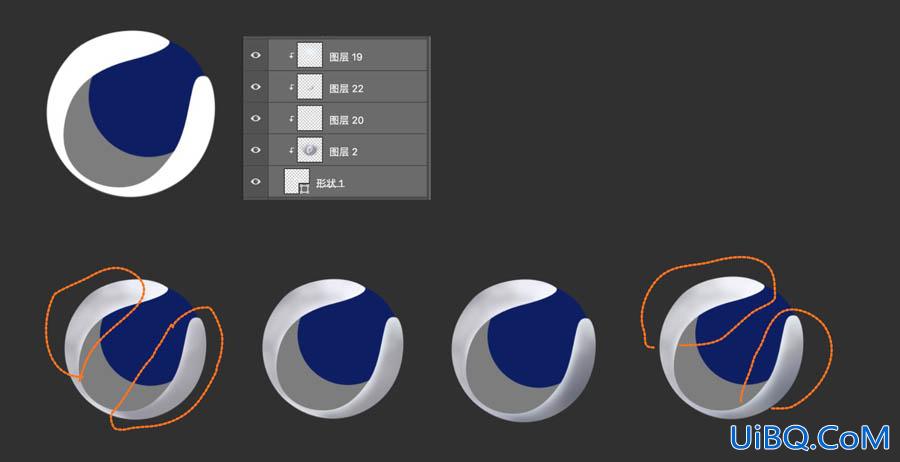Viewport: 900px width, 462px height.
Task: Hide the 图层 20 layer
Action: tap(255, 118)
